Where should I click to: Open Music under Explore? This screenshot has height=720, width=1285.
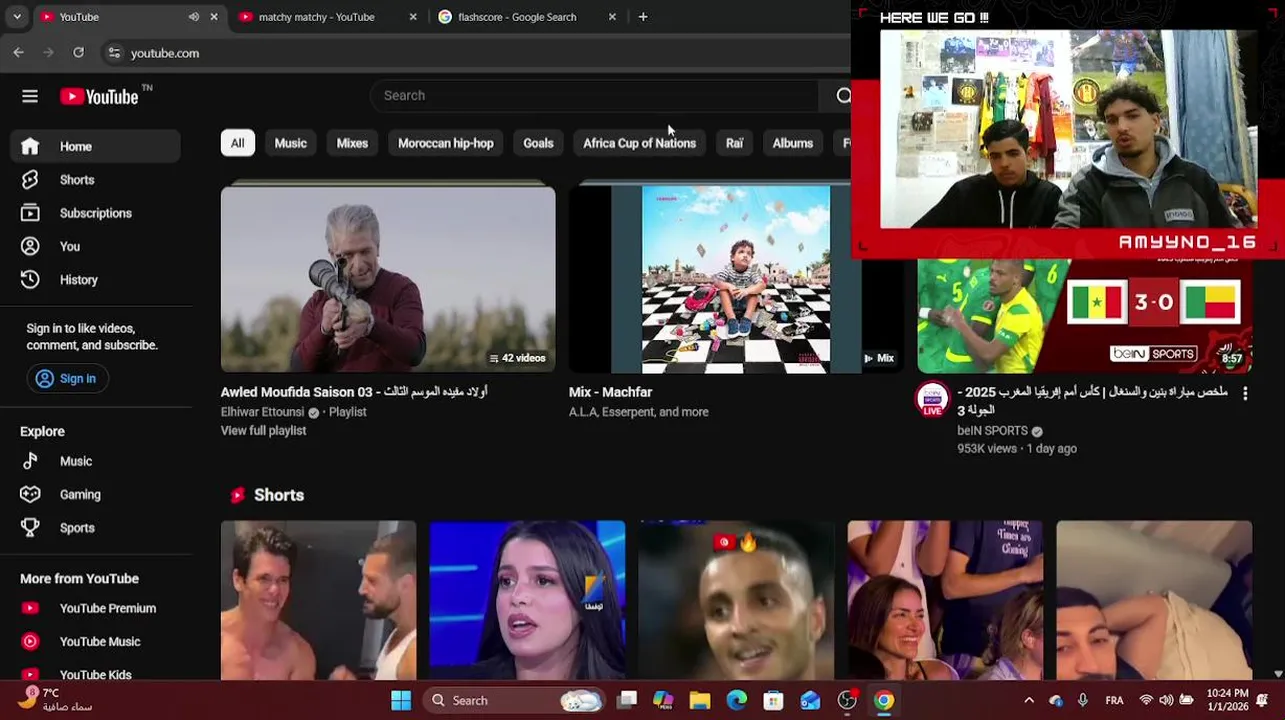[96, 461]
